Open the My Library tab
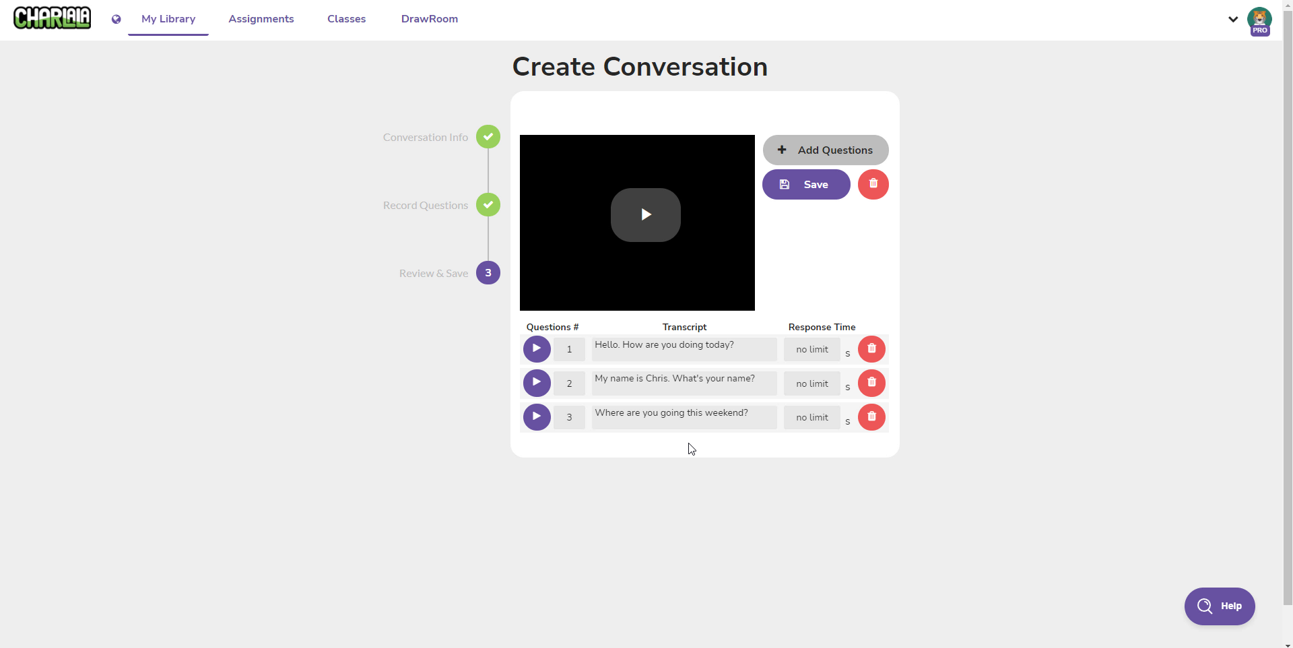The image size is (1293, 648). (168, 19)
